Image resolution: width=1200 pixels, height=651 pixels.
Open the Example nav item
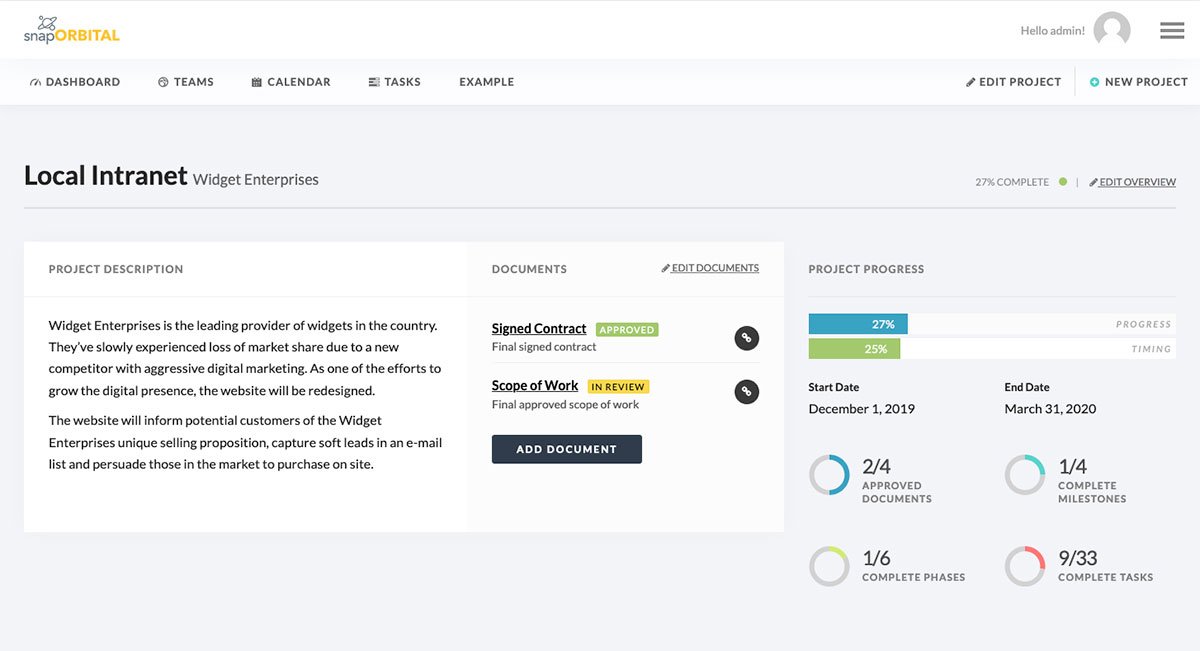point(486,82)
